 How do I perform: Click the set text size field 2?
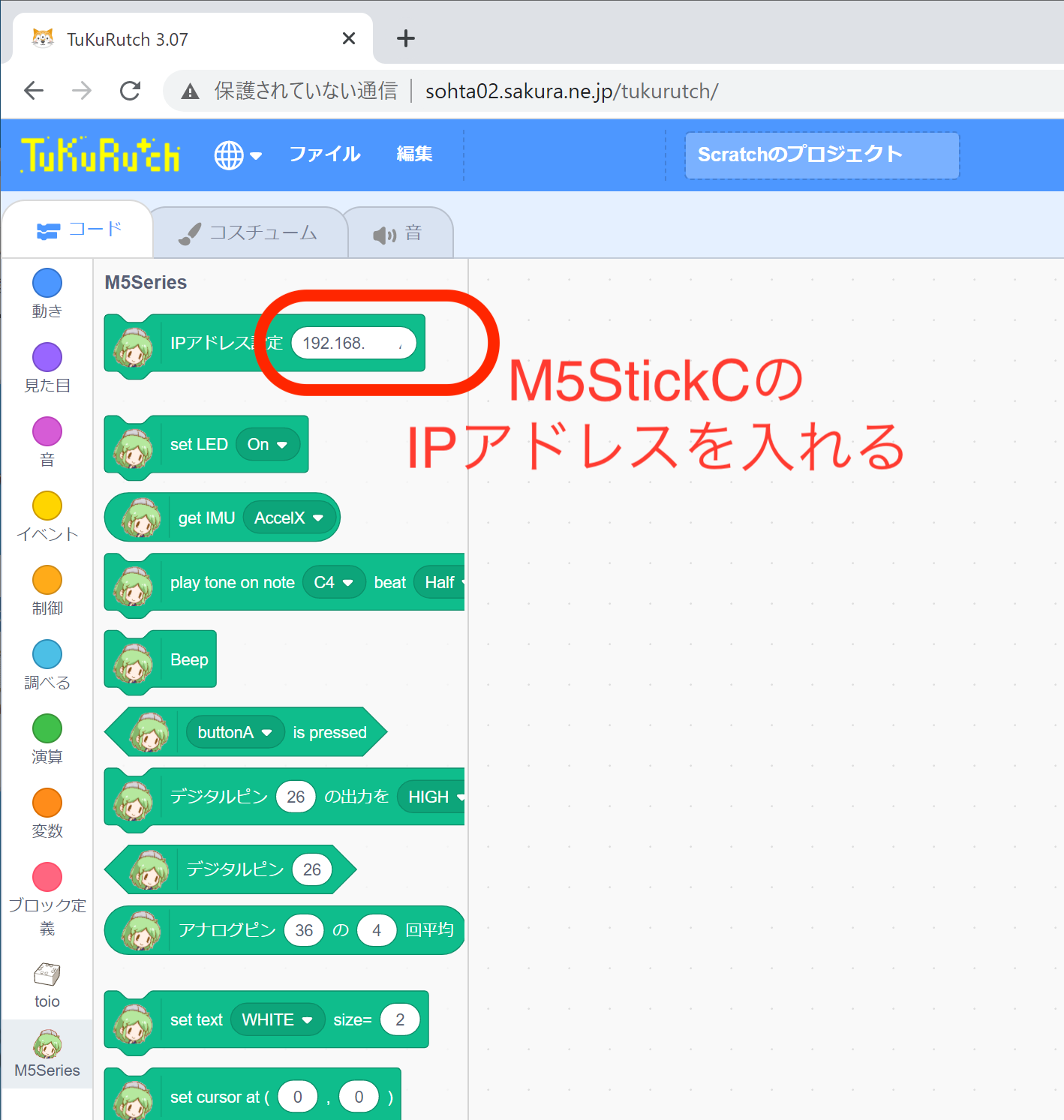(400, 1019)
